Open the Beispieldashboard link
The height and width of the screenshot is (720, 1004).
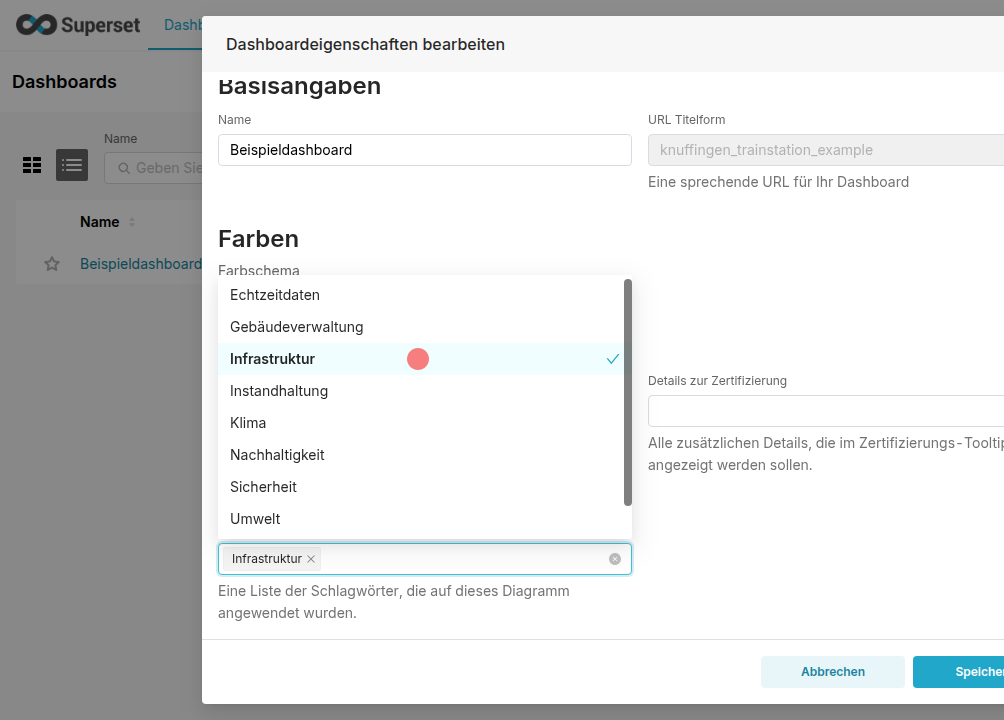(x=140, y=264)
